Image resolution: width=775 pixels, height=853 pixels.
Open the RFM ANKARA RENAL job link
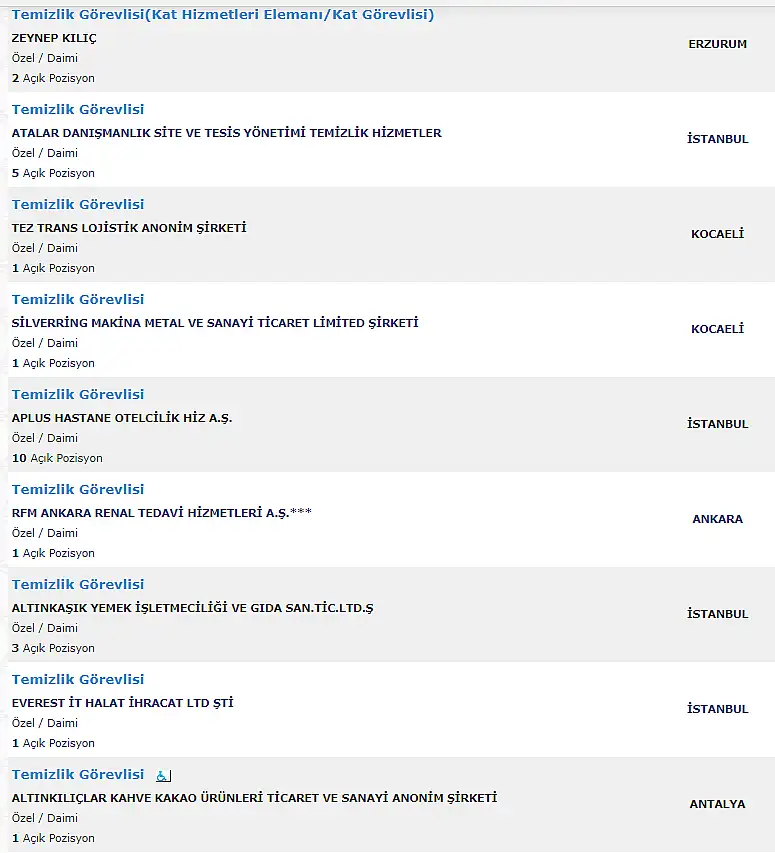(x=78, y=490)
